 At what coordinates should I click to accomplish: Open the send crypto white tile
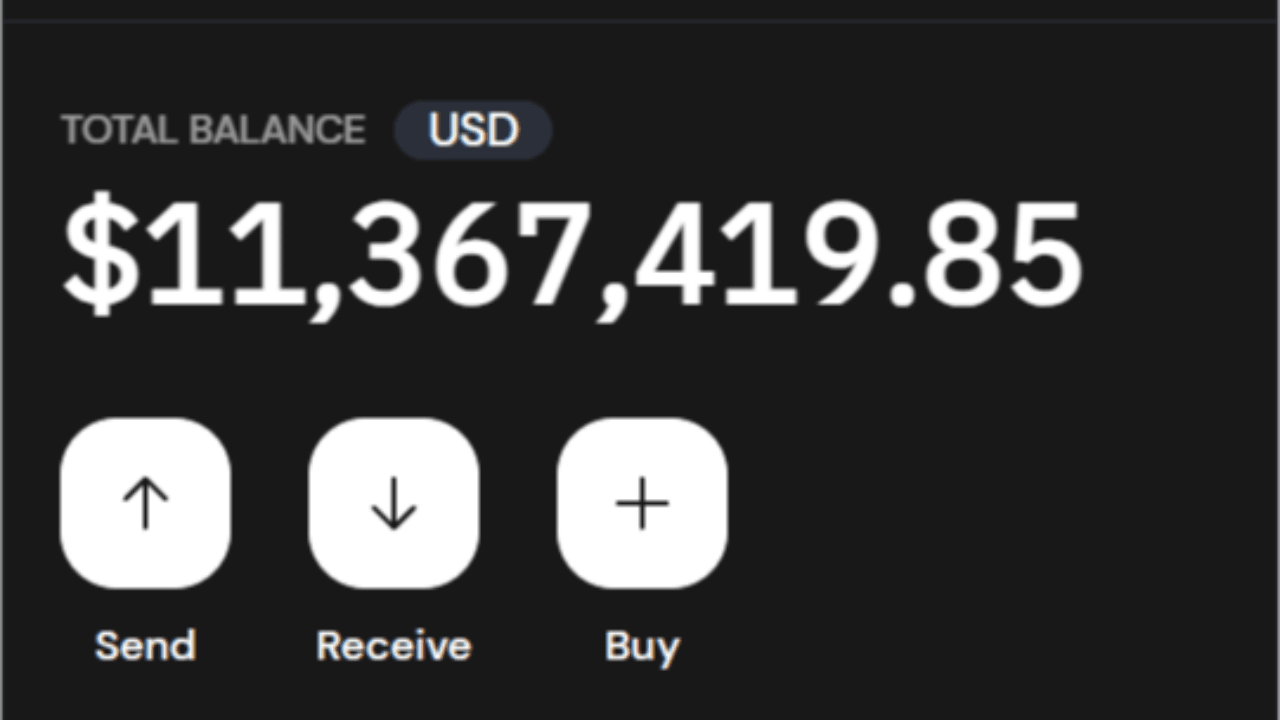click(145, 503)
